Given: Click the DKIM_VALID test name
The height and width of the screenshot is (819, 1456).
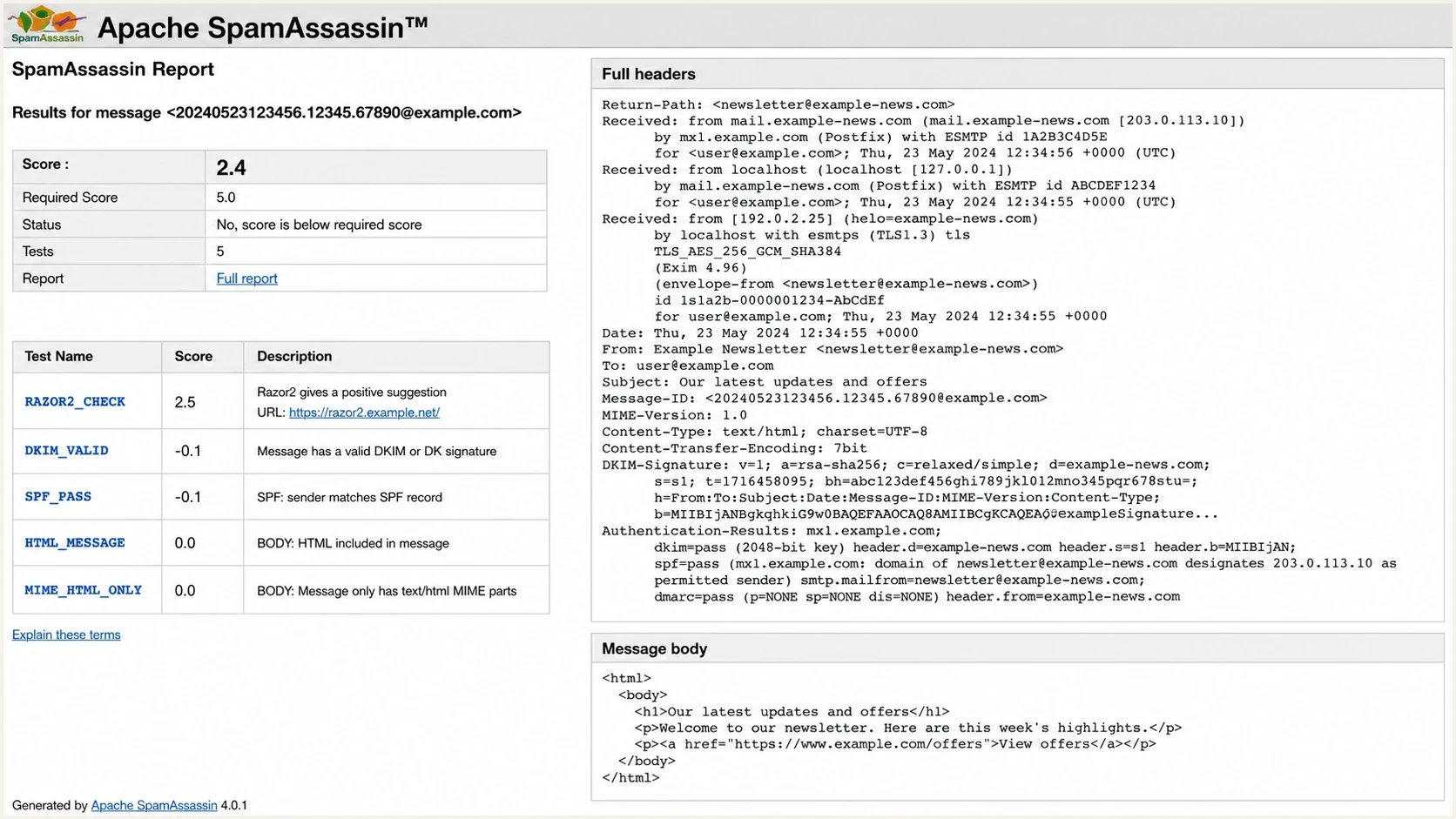Looking at the screenshot, I should pos(66,451).
